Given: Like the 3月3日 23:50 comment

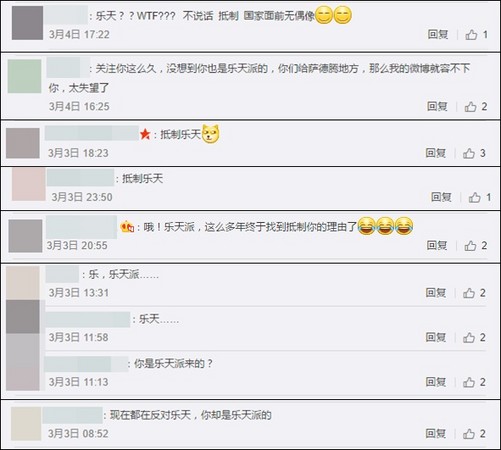Looking at the screenshot, I should [475, 197].
